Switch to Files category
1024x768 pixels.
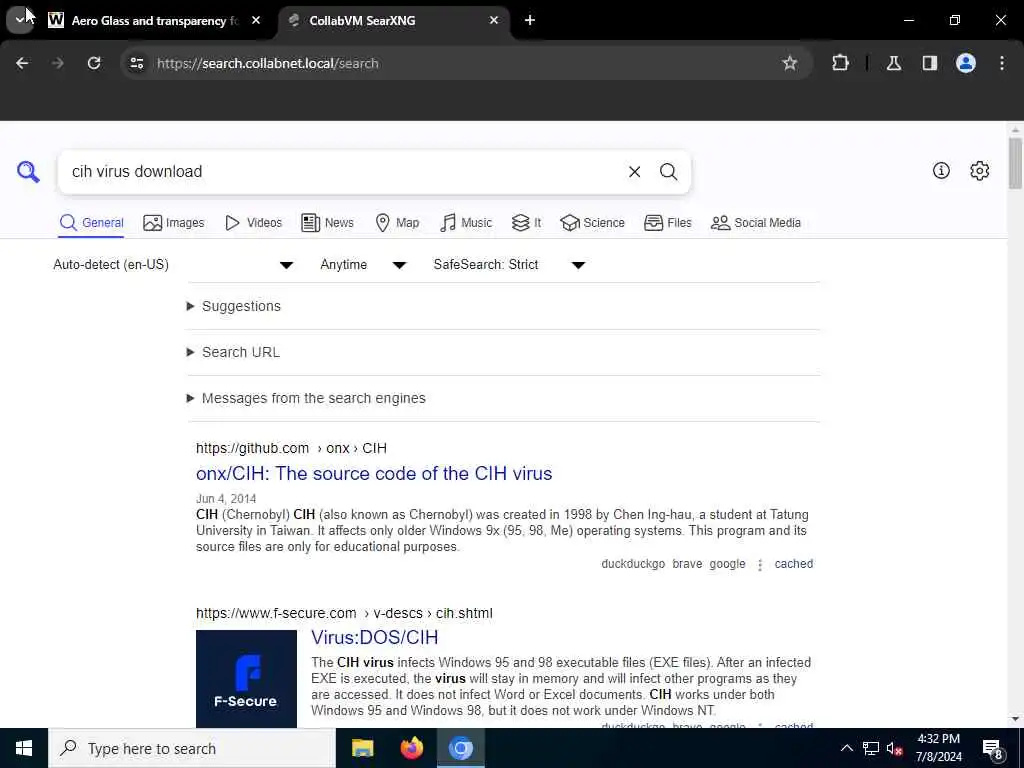(x=667, y=223)
